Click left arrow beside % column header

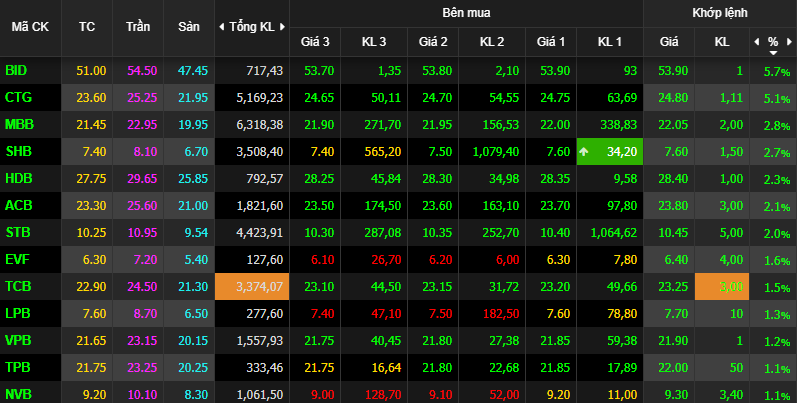[757, 42]
